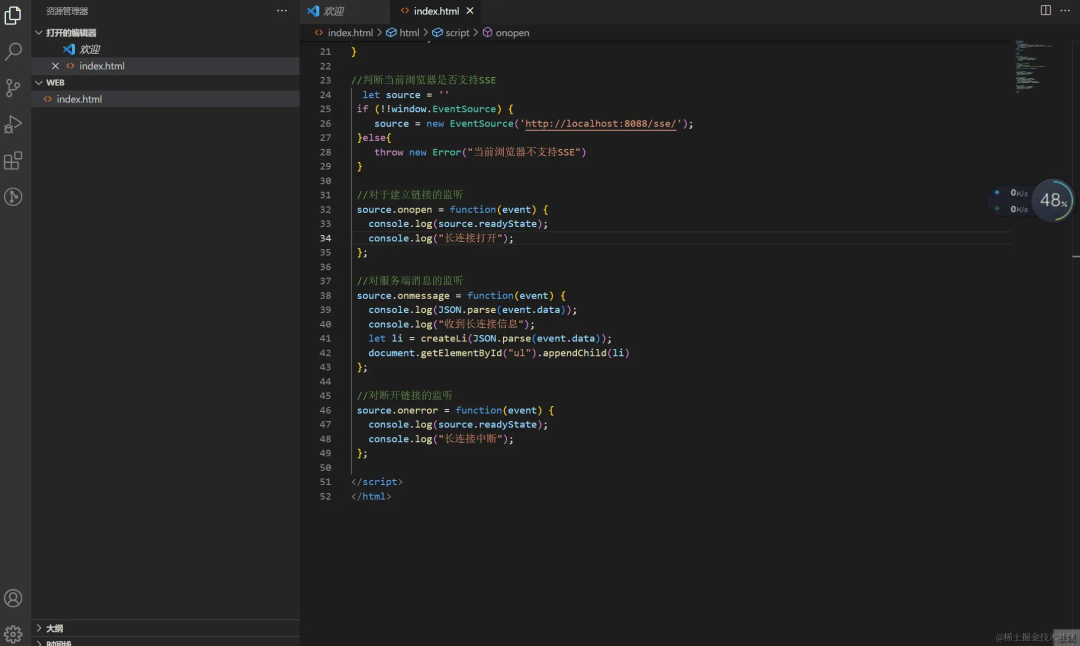The width and height of the screenshot is (1080, 646).
Task: Open the Search view icon
Action: pyautogui.click(x=13, y=52)
